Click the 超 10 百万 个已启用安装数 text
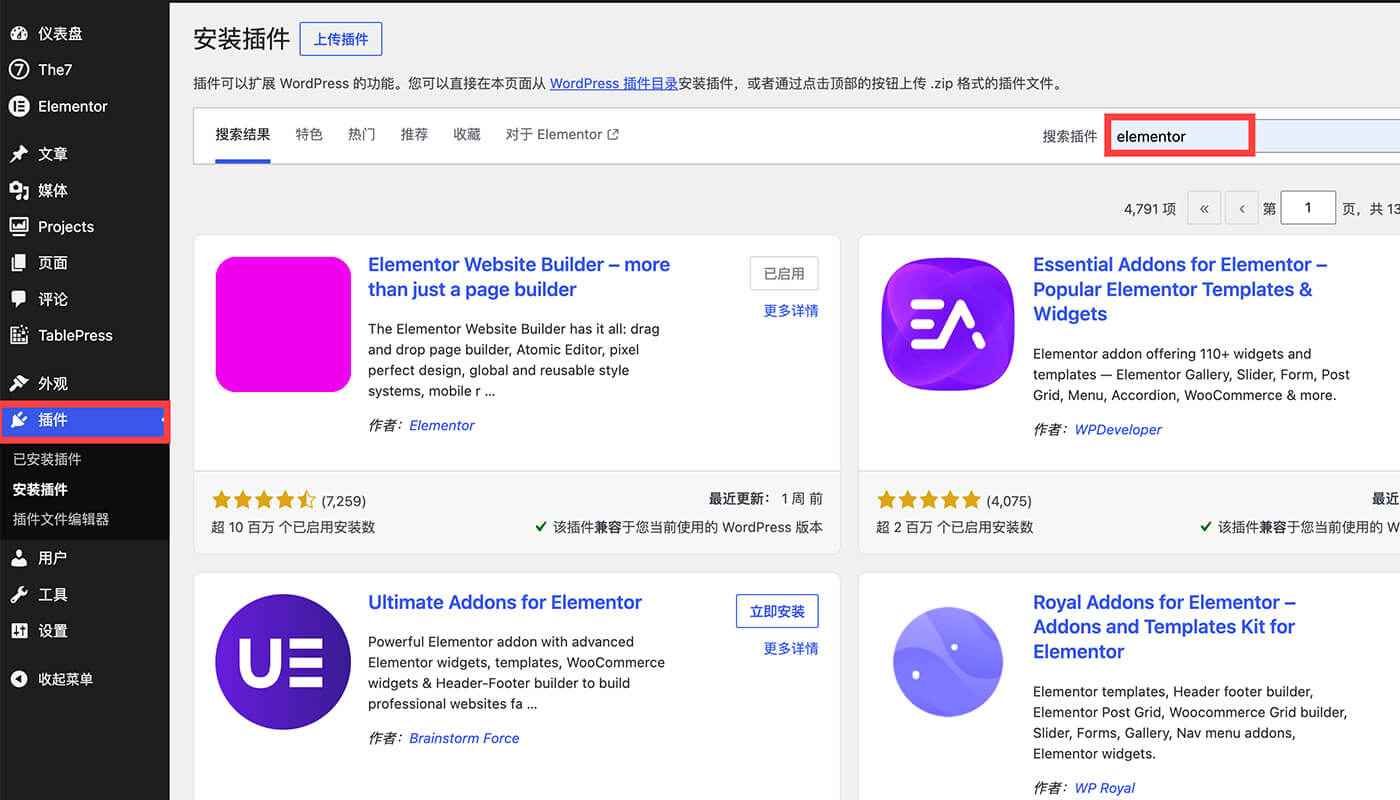Screen dimensions: 1400x800 click(294, 527)
